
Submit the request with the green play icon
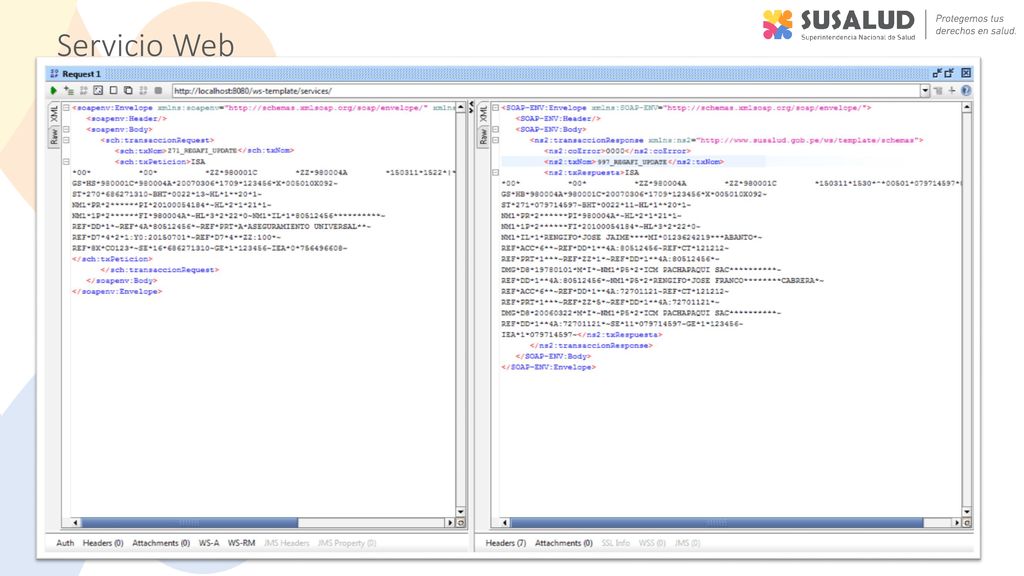[x=54, y=91]
